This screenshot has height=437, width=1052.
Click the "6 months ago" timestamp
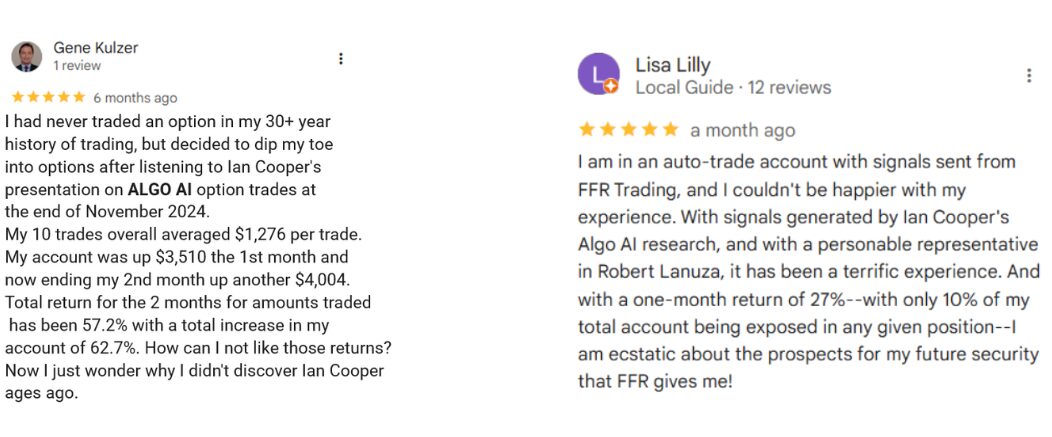coord(135,98)
